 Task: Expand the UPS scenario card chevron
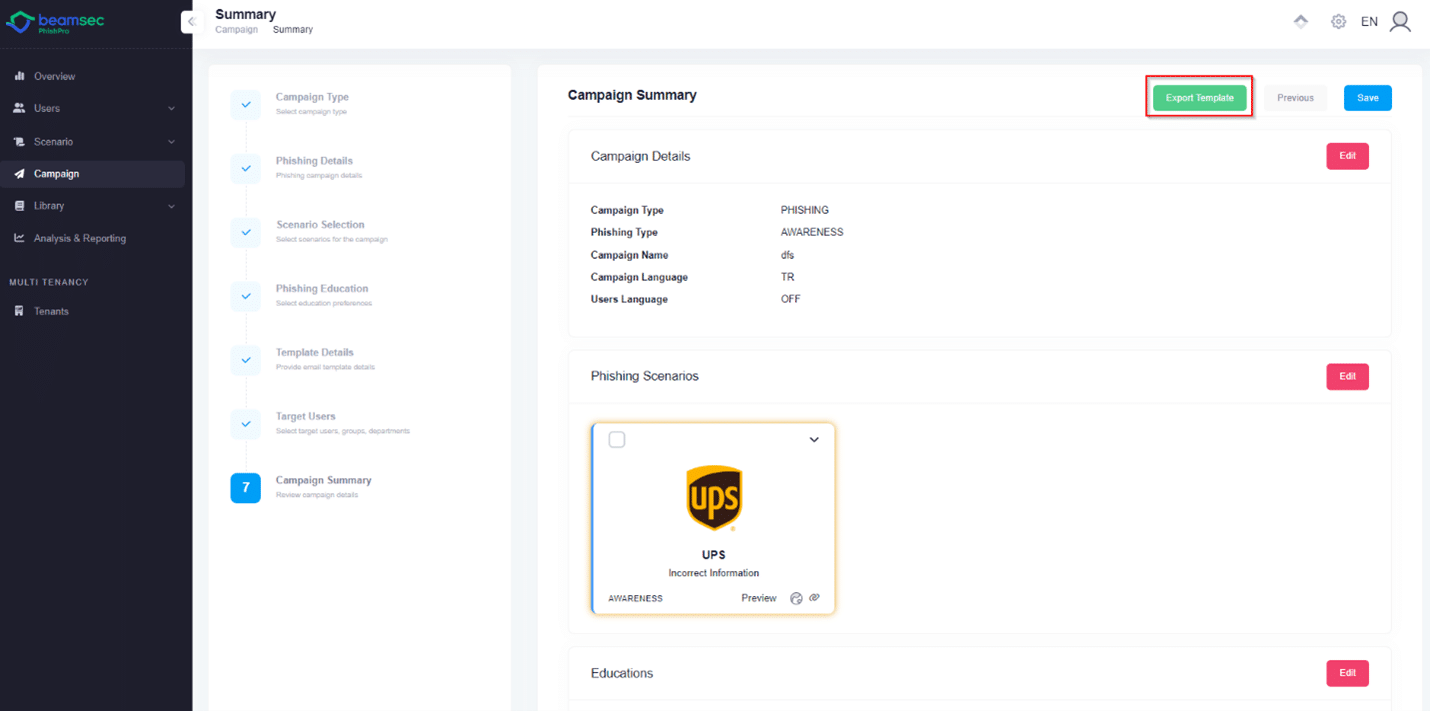pyautogui.click(x=814, y=440)
